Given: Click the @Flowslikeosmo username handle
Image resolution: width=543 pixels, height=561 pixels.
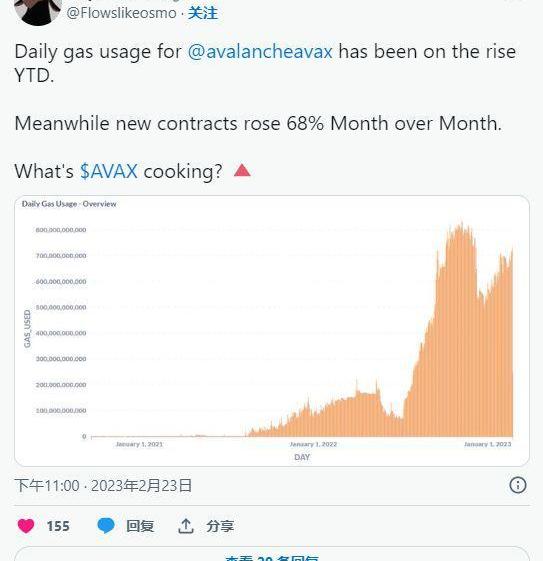Looking at the screenshot, I should coord(122,13).
